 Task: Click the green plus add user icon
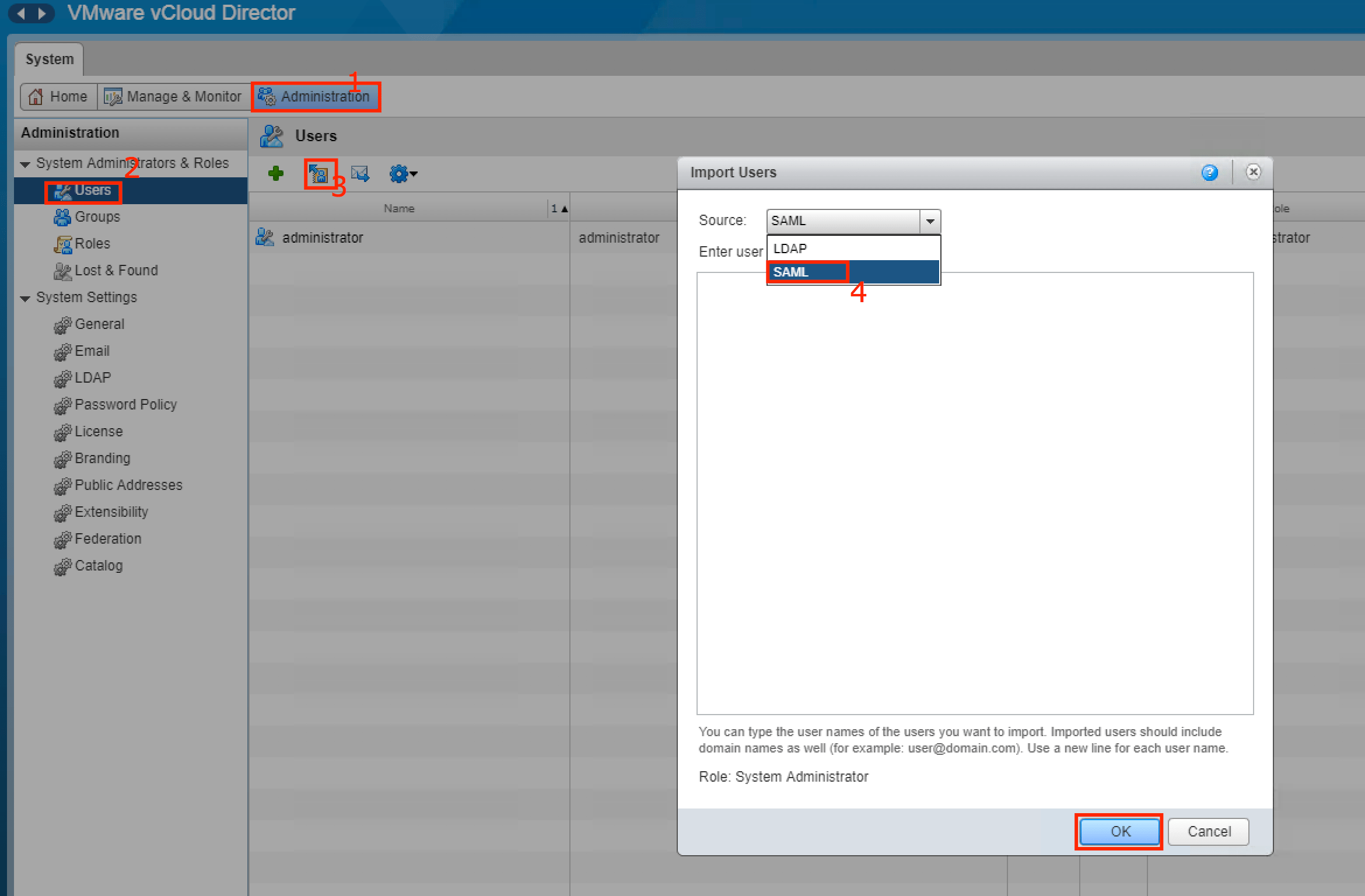point(275,173)
